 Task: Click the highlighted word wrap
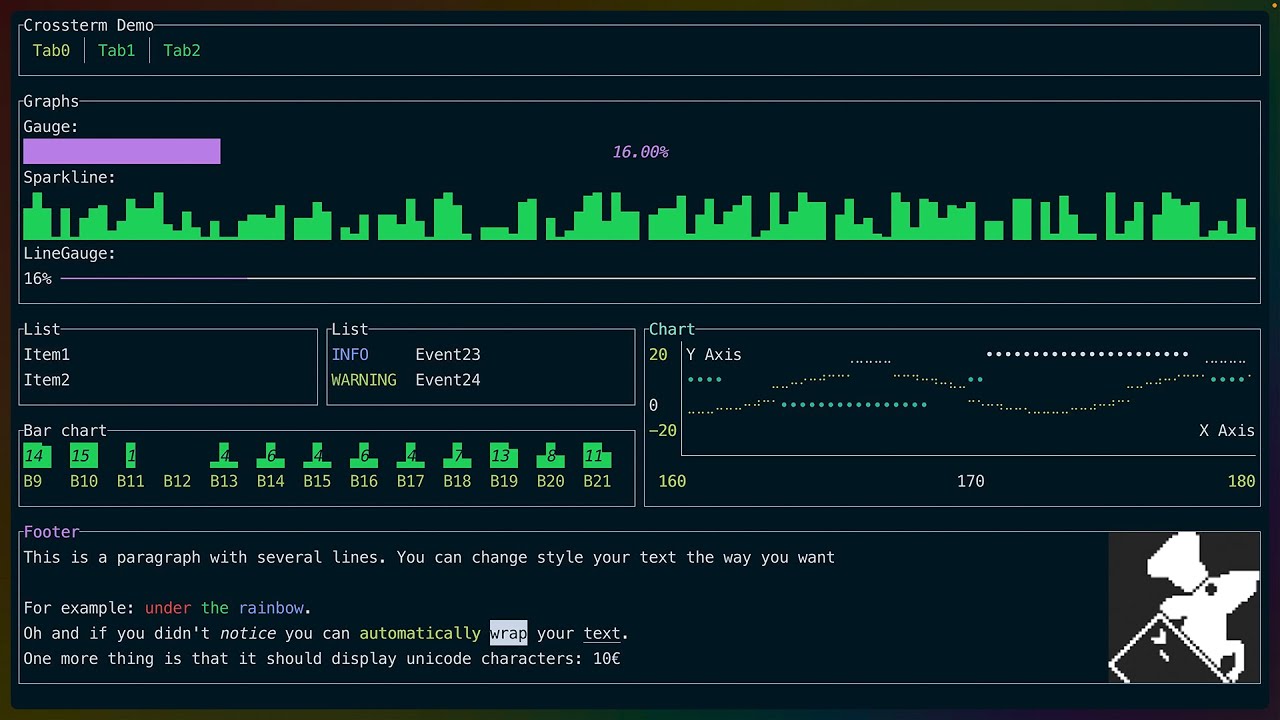(508, 633)
